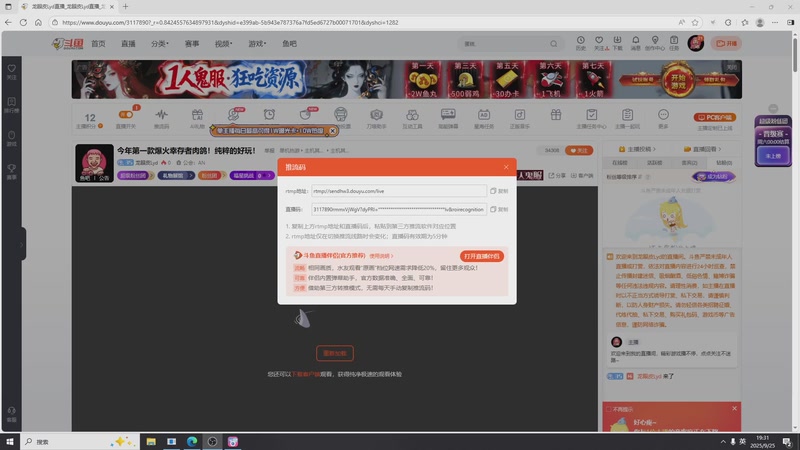Dismiss the orange daily-reward tooltip
Image resolution: width=800 pixels, height=450 pixels.
[332, 131]
